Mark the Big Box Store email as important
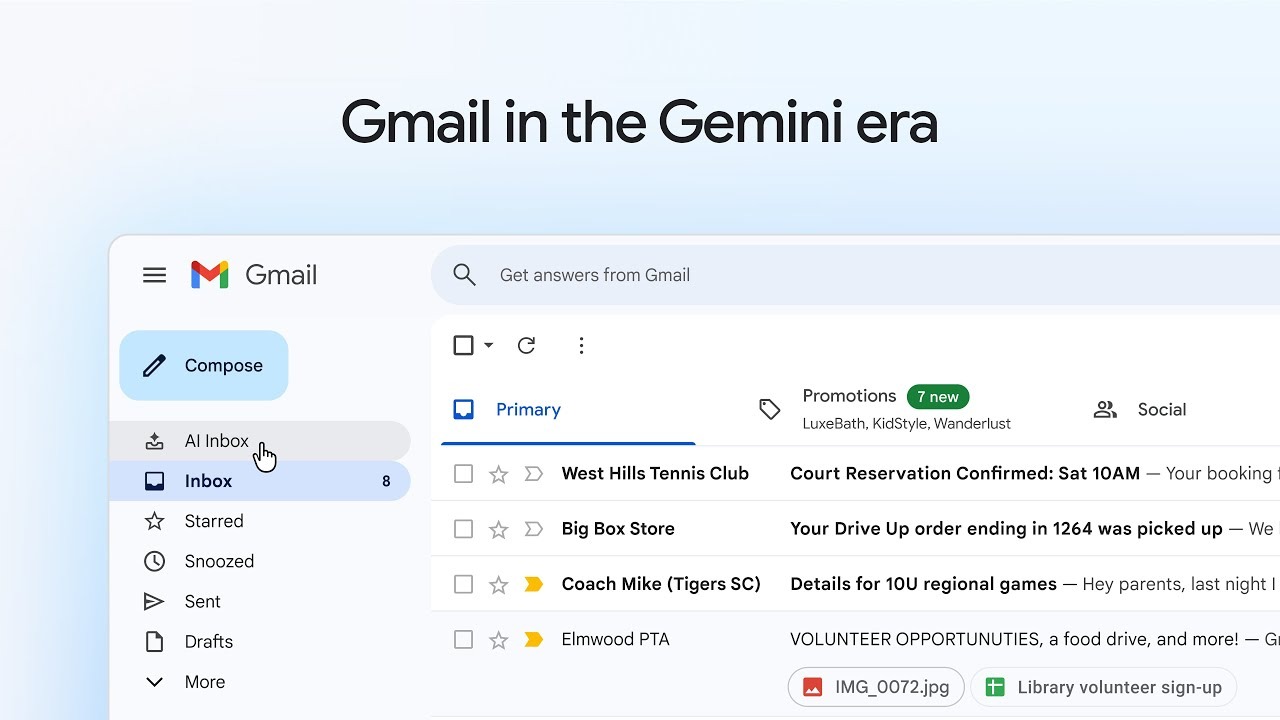The image size is (1280, 720). pos(534,529)
